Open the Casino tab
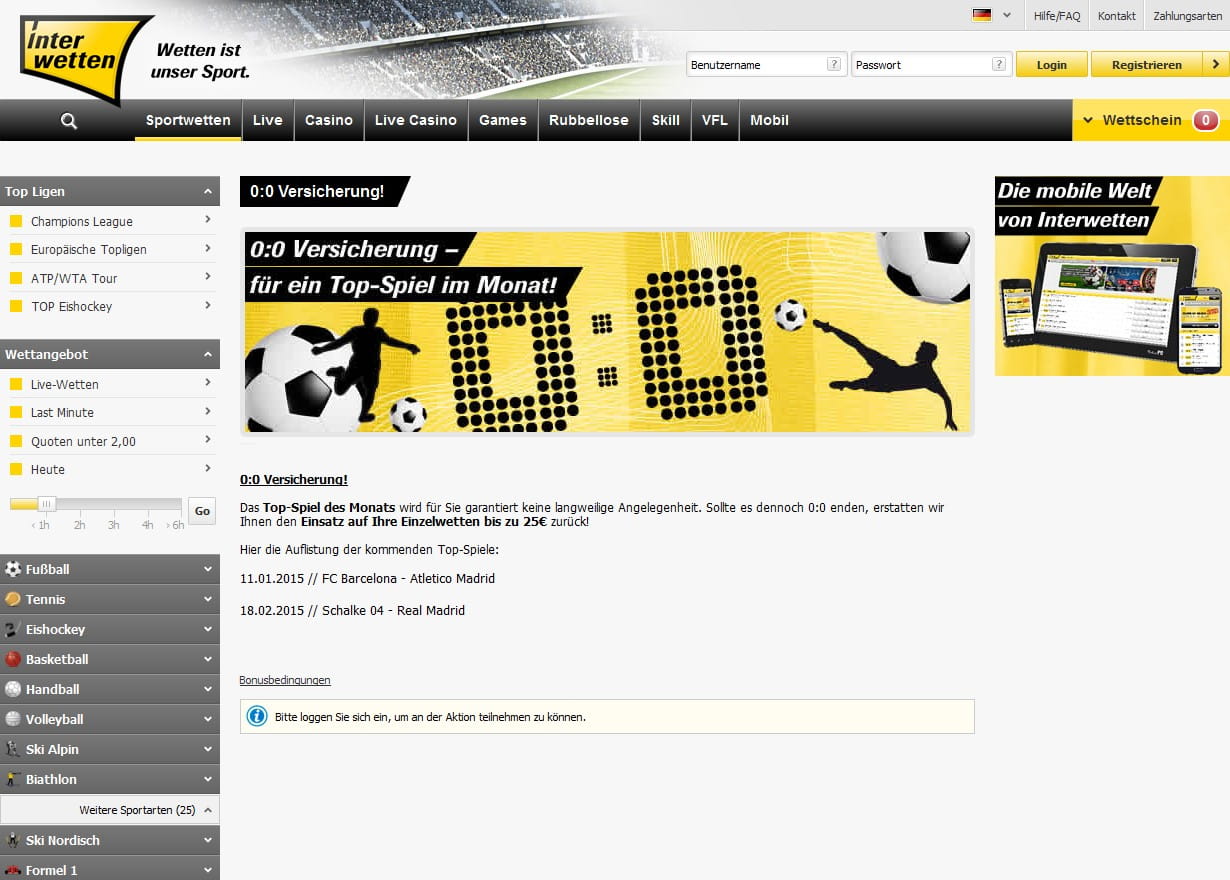The width and height of the screenshot is (1230, 880). click(x=329, y=120)
